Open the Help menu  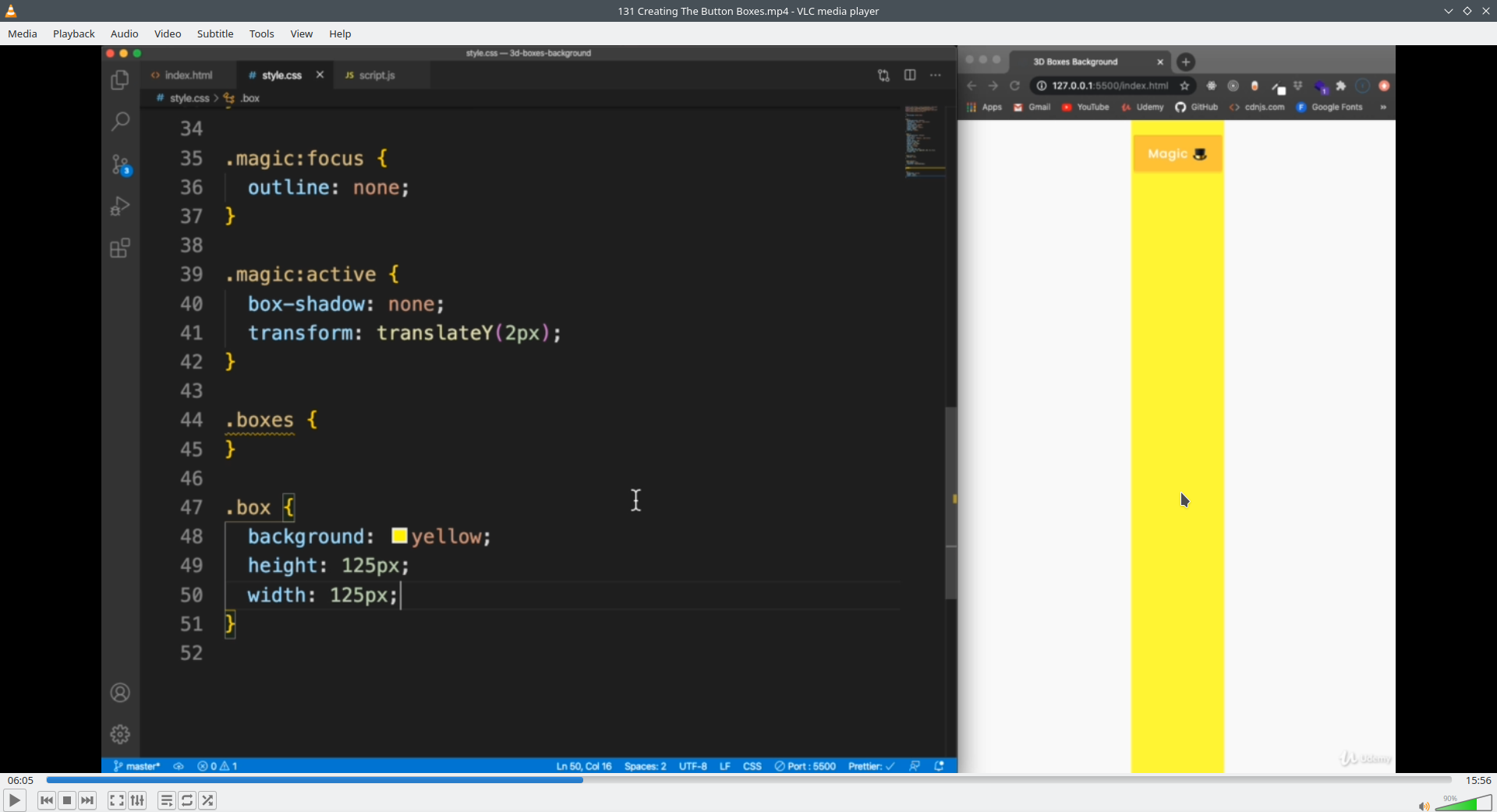pyautogui.click(x=340, y=34)
